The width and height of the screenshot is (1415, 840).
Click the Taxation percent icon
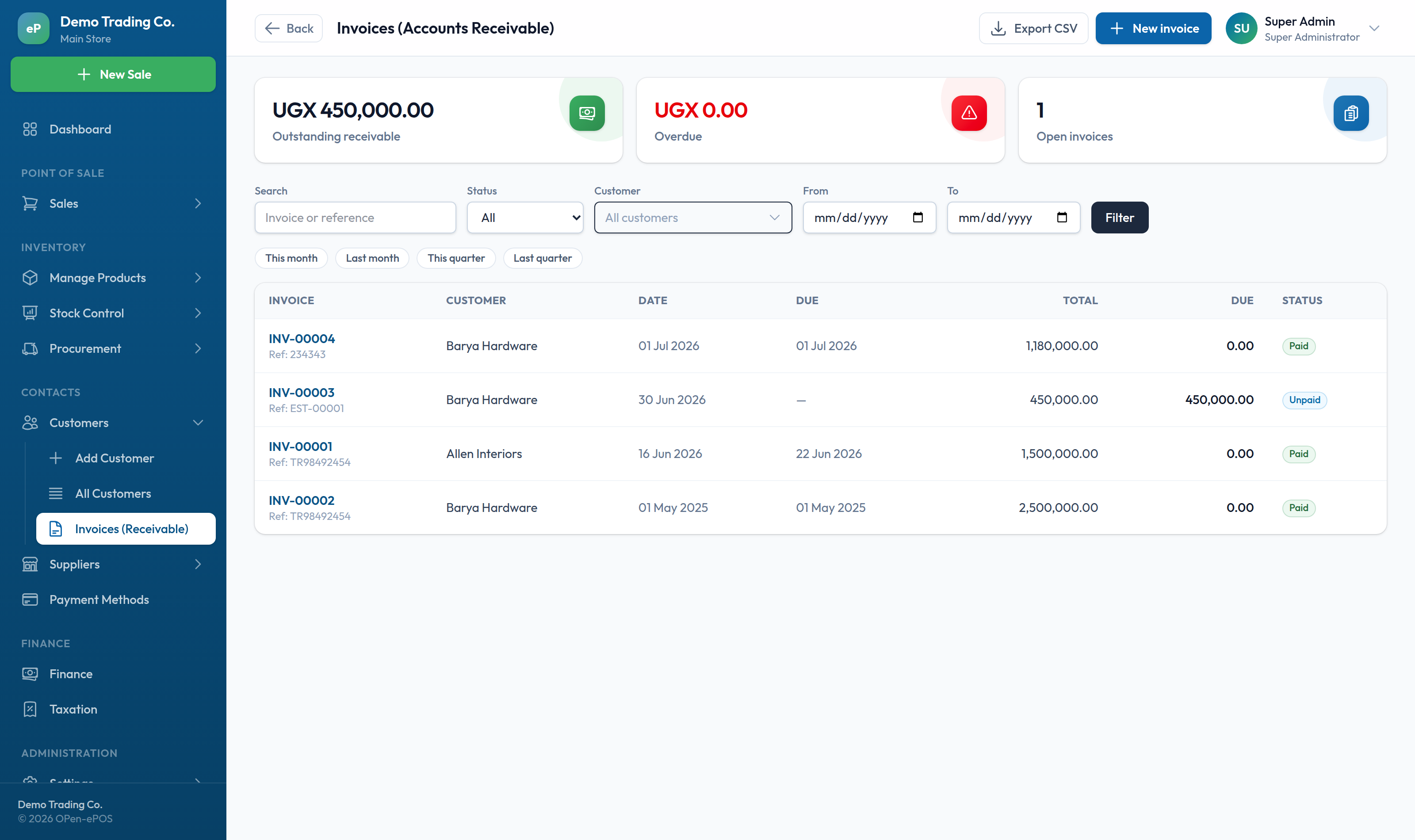30,709
